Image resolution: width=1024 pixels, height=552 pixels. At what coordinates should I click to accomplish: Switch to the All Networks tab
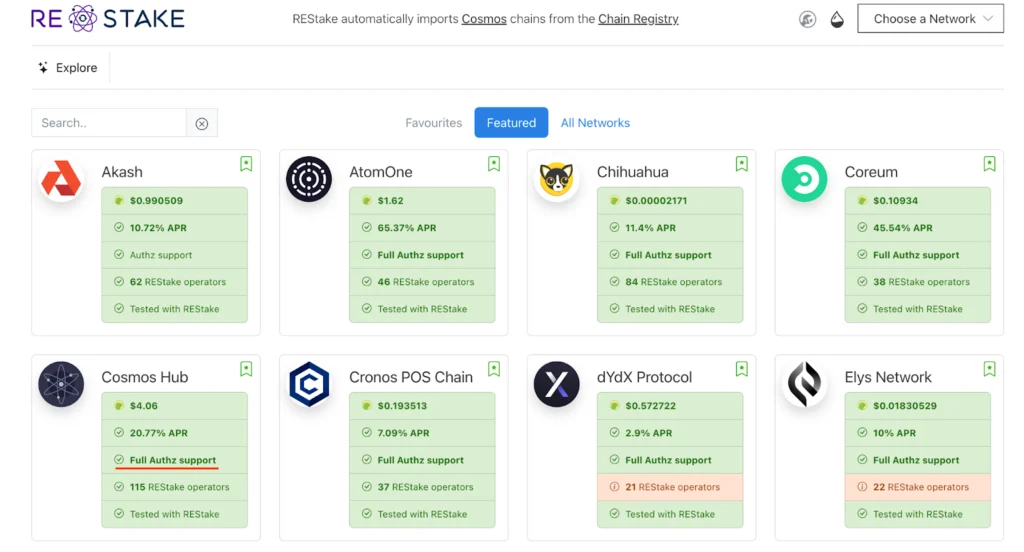click(x=595, y=123)
